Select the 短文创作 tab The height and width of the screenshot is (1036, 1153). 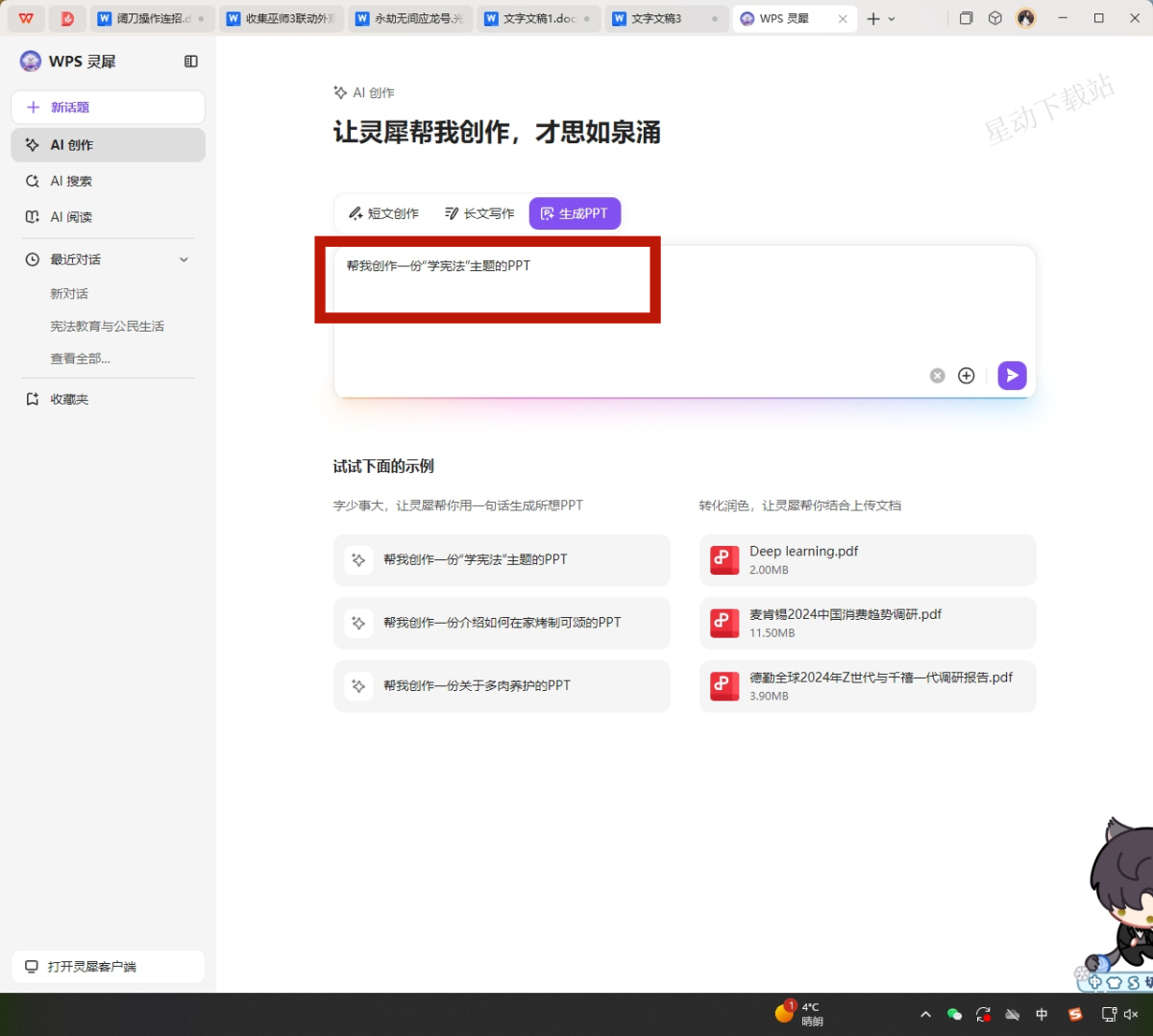[383, 213]
